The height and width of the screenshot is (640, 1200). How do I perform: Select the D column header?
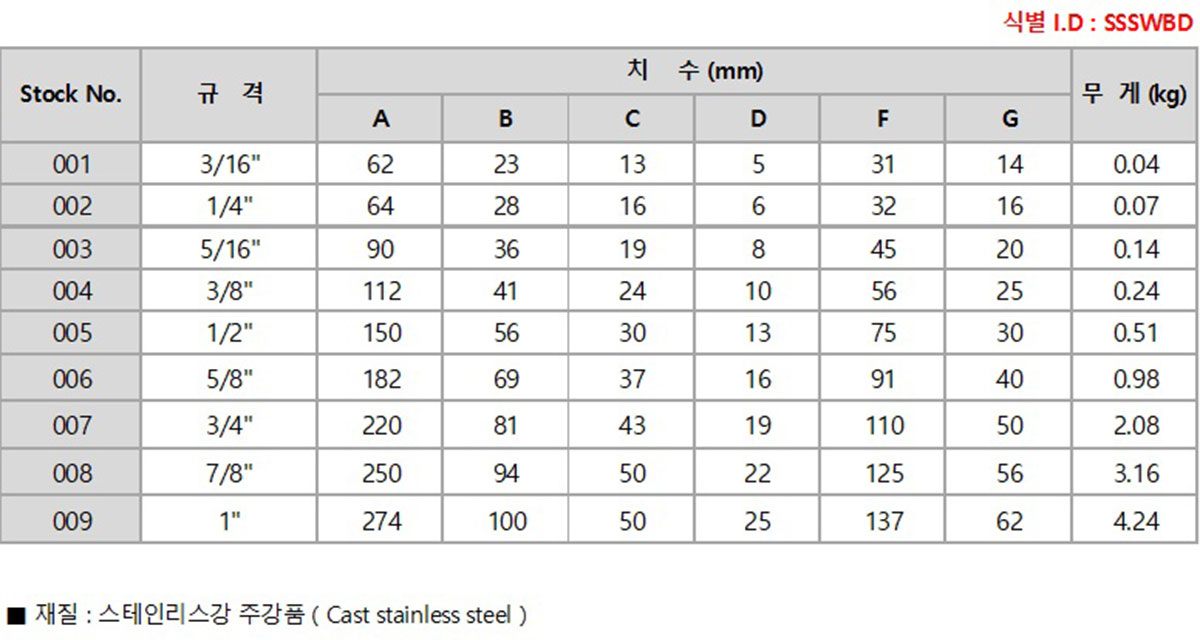click(x=758, y=119)
